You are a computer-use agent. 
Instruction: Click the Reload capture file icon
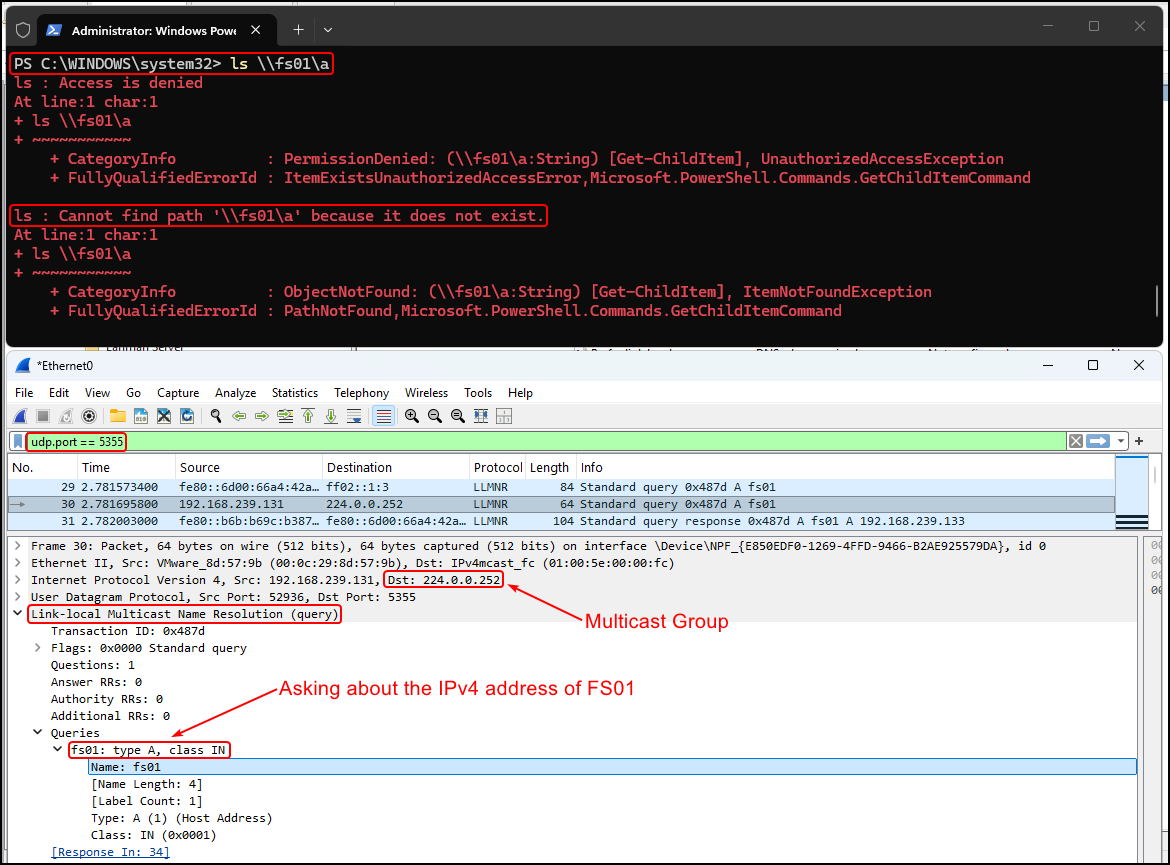187,416
